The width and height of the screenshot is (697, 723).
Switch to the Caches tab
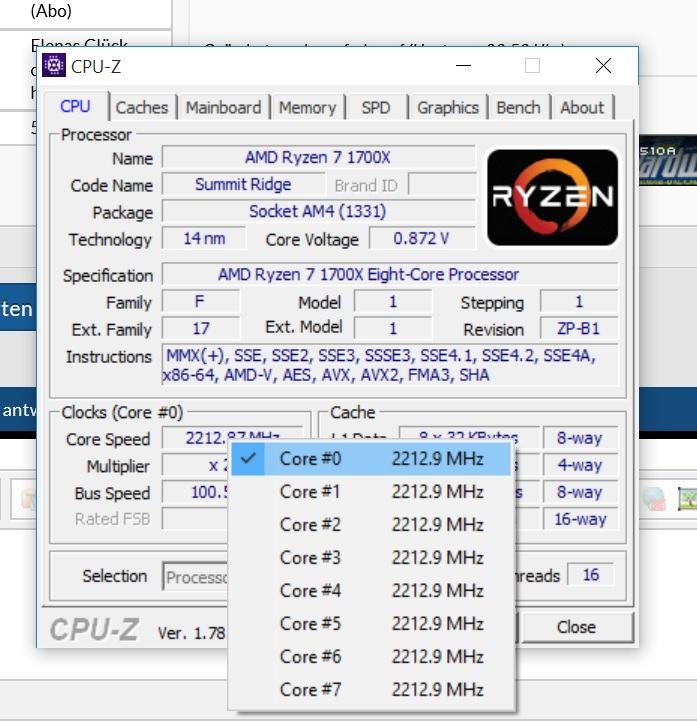(x=142, y=107)
